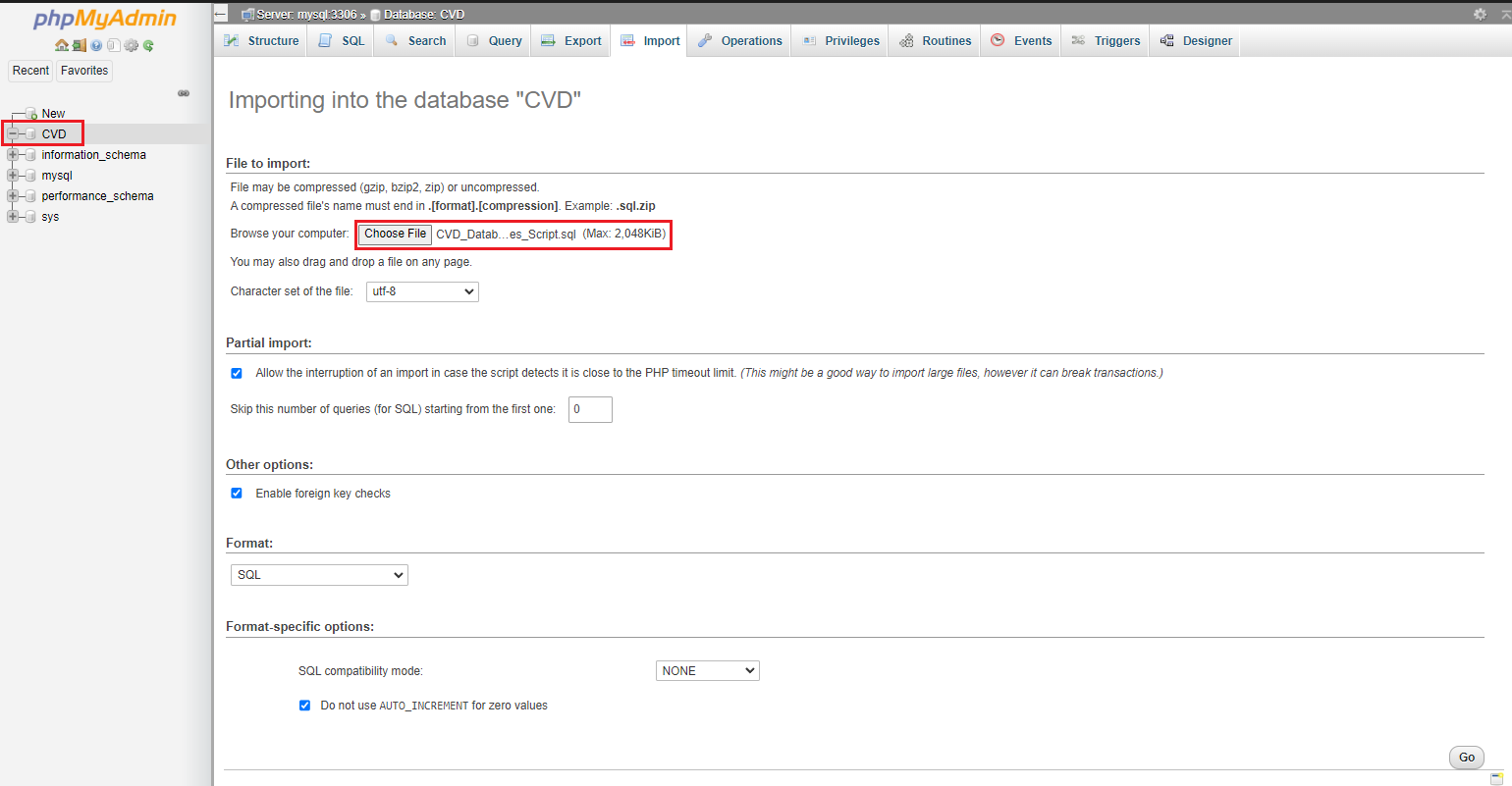Image resolution: width=1512 pixels, height=786 pixels.
Task: Open page settings via top-right gear icon
Action: point(1481,14)
